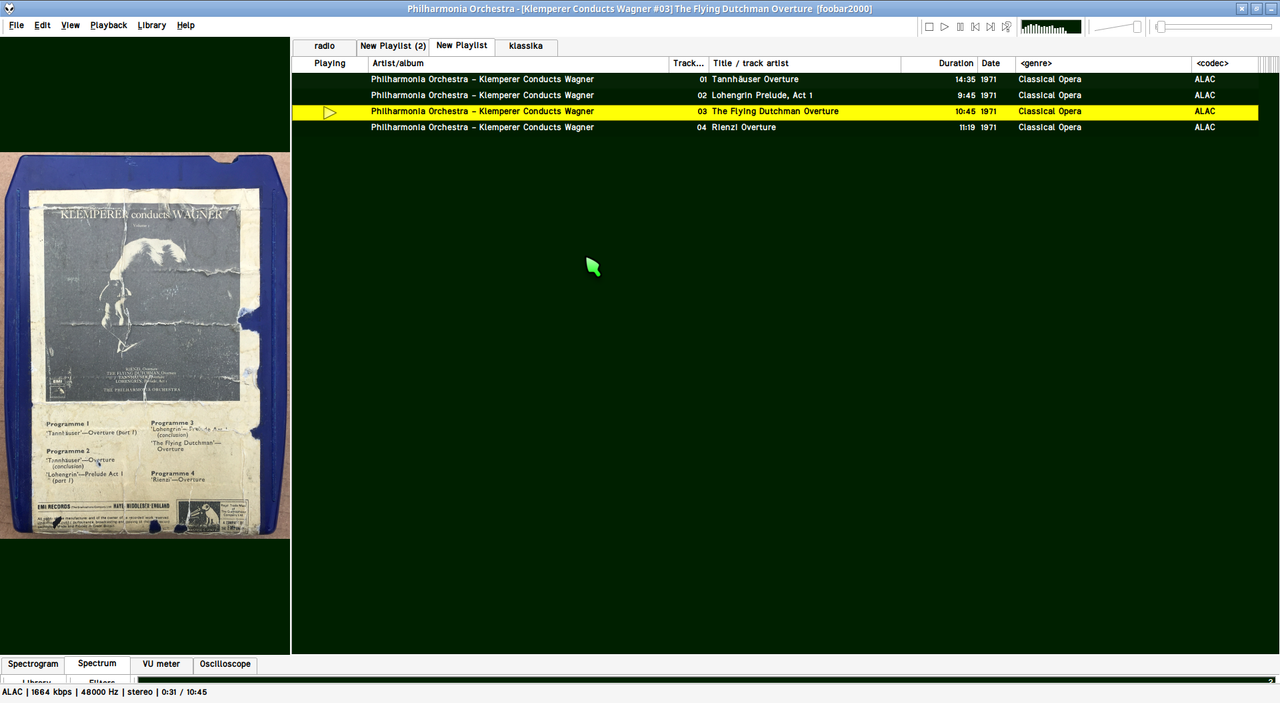Screen dimensions: 1280x703
Task: Click the Play button in toolbar
Action: pyautogui.click(x=944, y=27)
